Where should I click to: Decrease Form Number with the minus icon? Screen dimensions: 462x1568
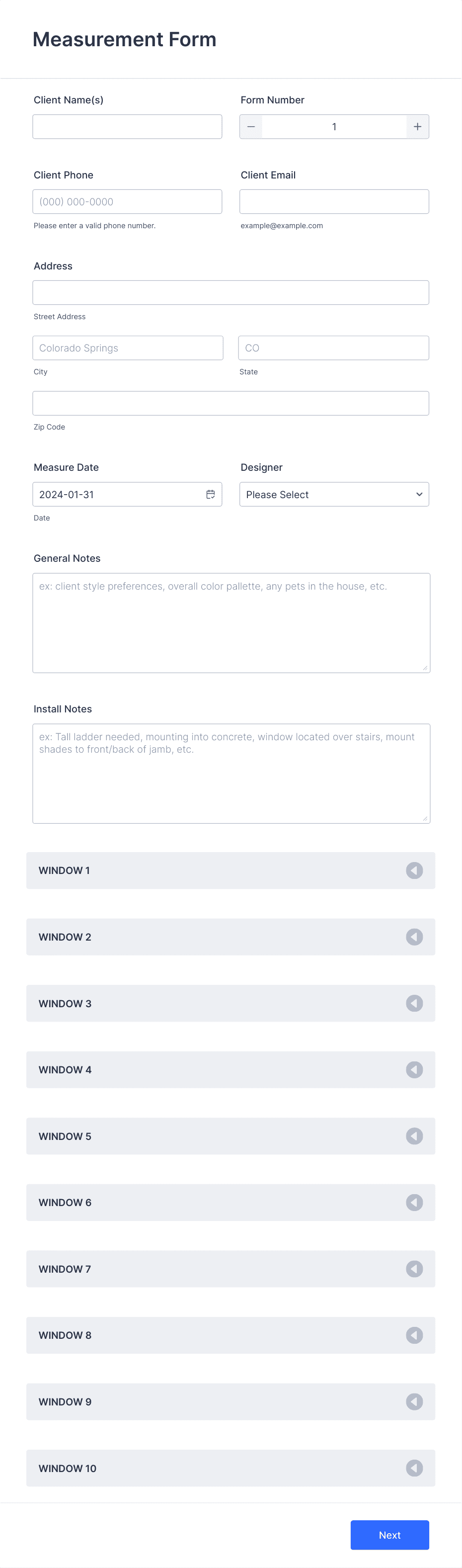pyautogui.click(x=250, y=127)
